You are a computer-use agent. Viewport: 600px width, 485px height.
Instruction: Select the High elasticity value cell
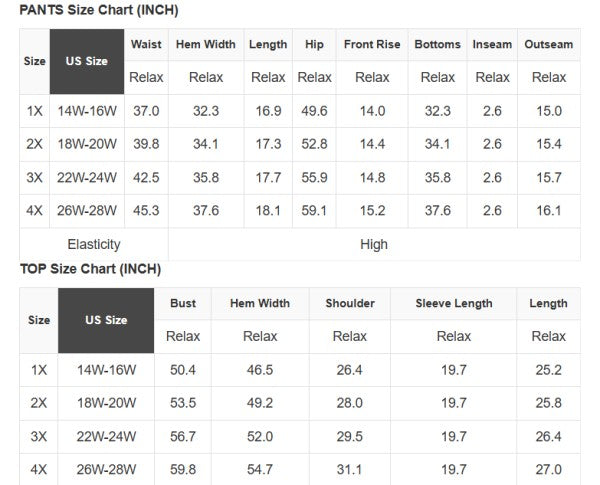point(373,244)
